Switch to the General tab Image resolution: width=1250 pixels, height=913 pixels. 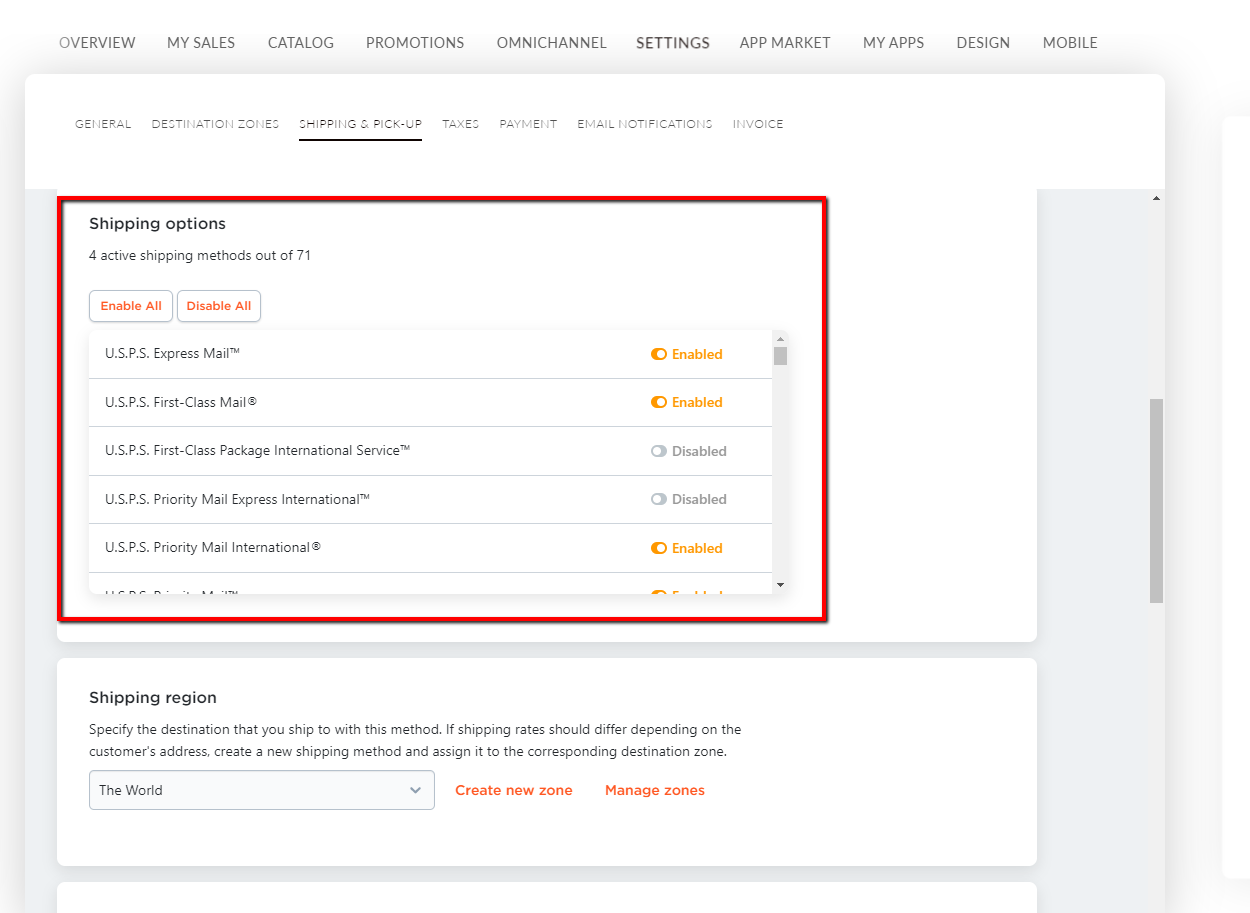[x=103, y=124]
